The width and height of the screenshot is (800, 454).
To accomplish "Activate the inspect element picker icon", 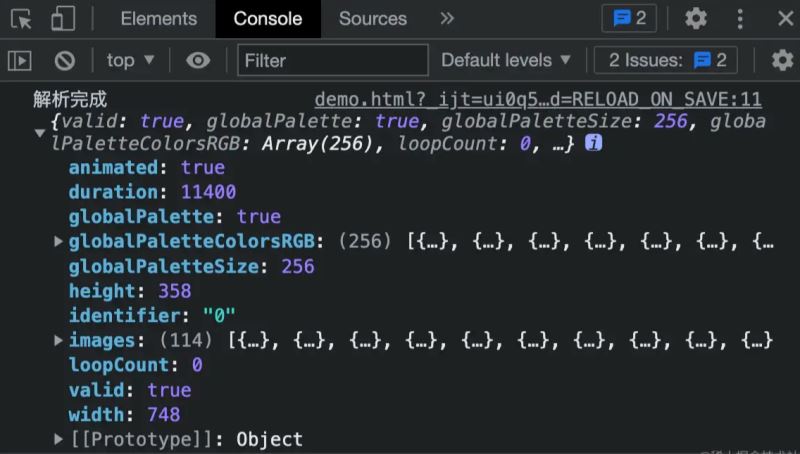I will (22, 19).
